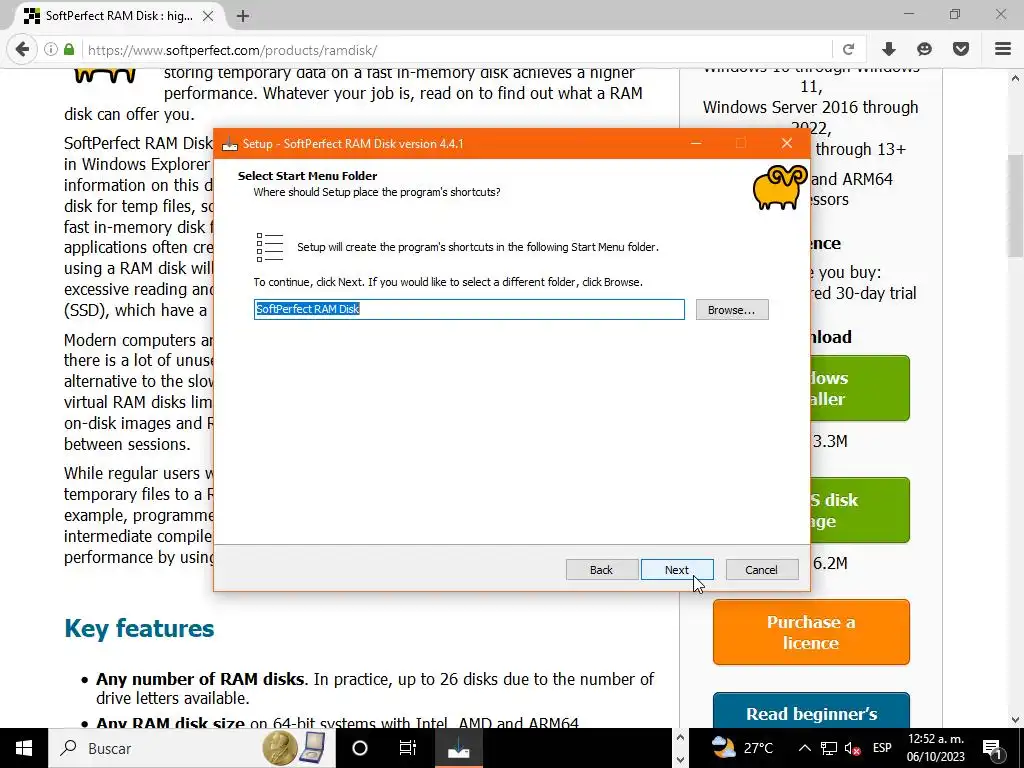Open the hamburger menu in the browser
Viewport: 1024px width, 768px height.
click(x=1003, y=50)
